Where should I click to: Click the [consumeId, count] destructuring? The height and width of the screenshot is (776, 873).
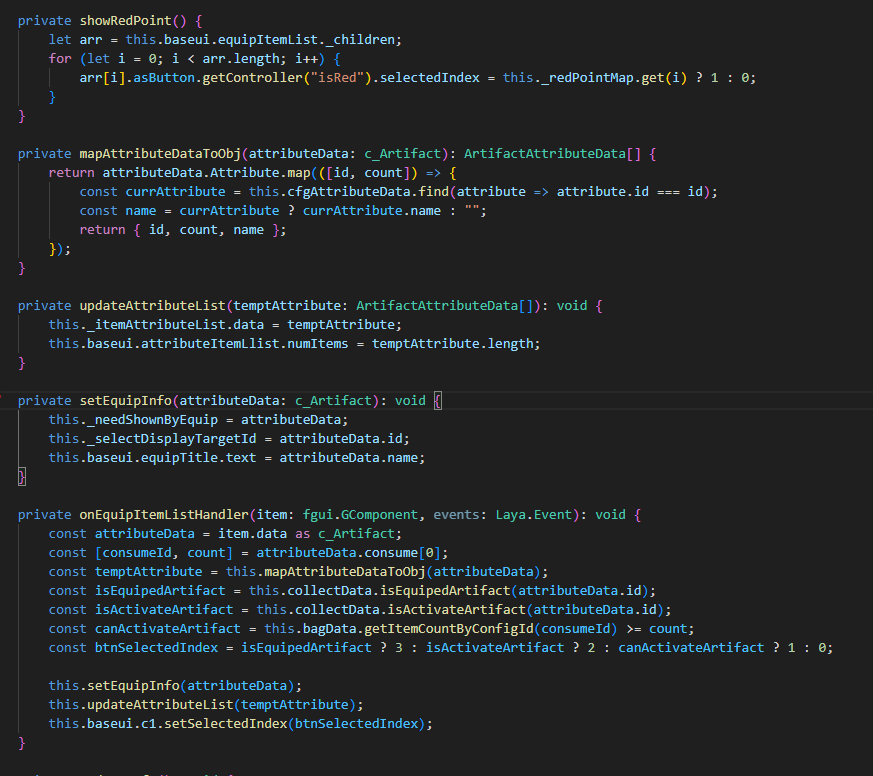pos(164,552)
